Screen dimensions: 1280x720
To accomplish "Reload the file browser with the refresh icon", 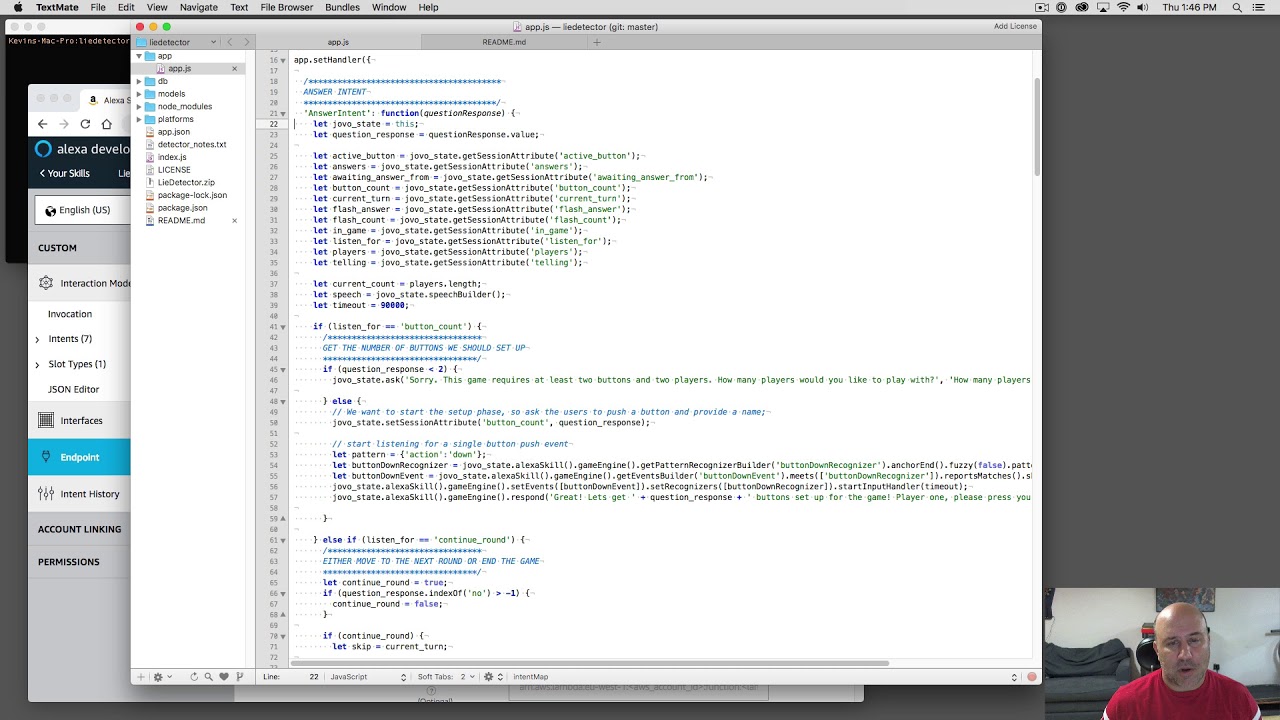I will click(194, 677).
